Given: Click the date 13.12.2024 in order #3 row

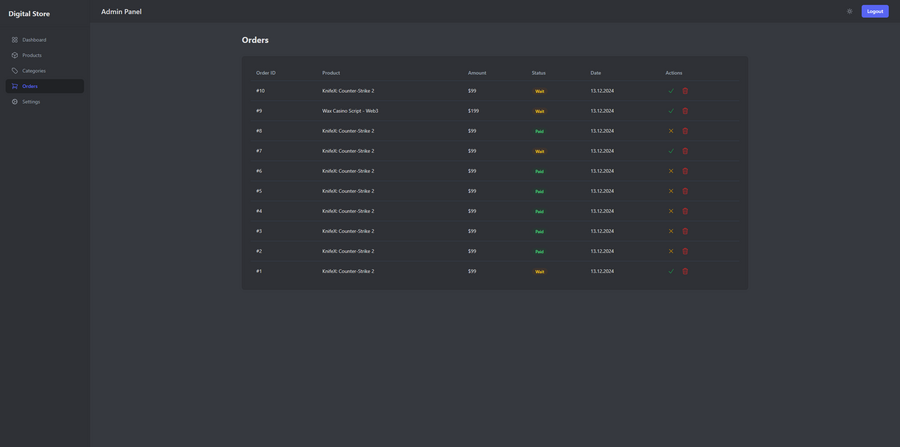Looking at the screenshot, I should coord(602,231).
